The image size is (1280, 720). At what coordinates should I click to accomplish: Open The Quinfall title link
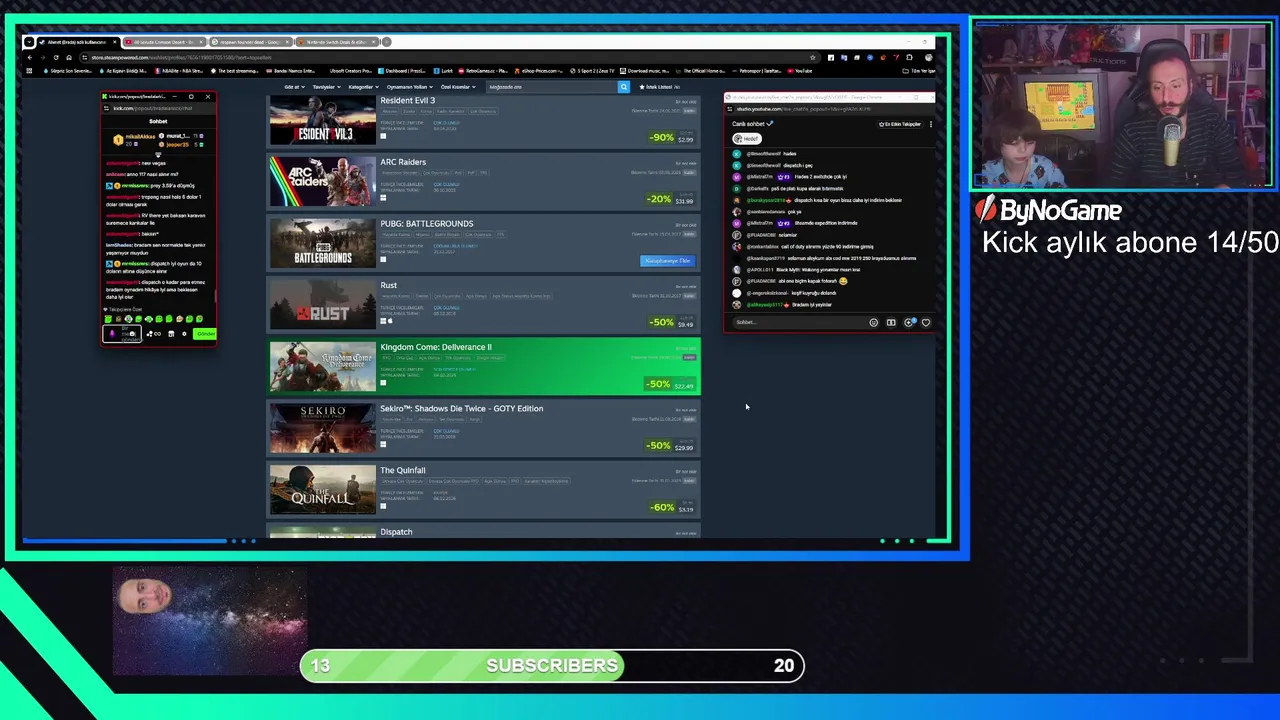[403, 471]
